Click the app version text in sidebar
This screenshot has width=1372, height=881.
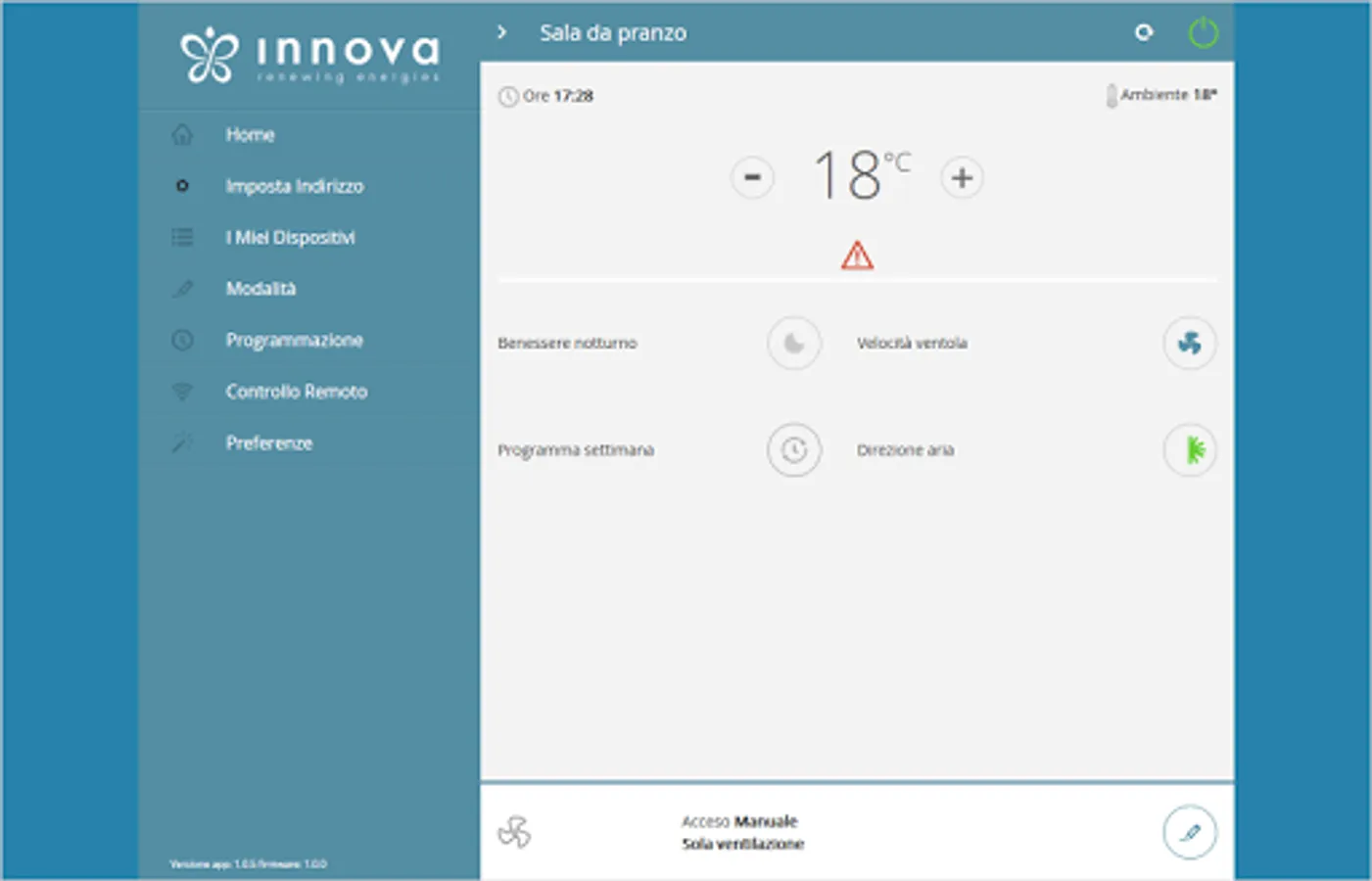pyautogui.click(x=248, y=864)
